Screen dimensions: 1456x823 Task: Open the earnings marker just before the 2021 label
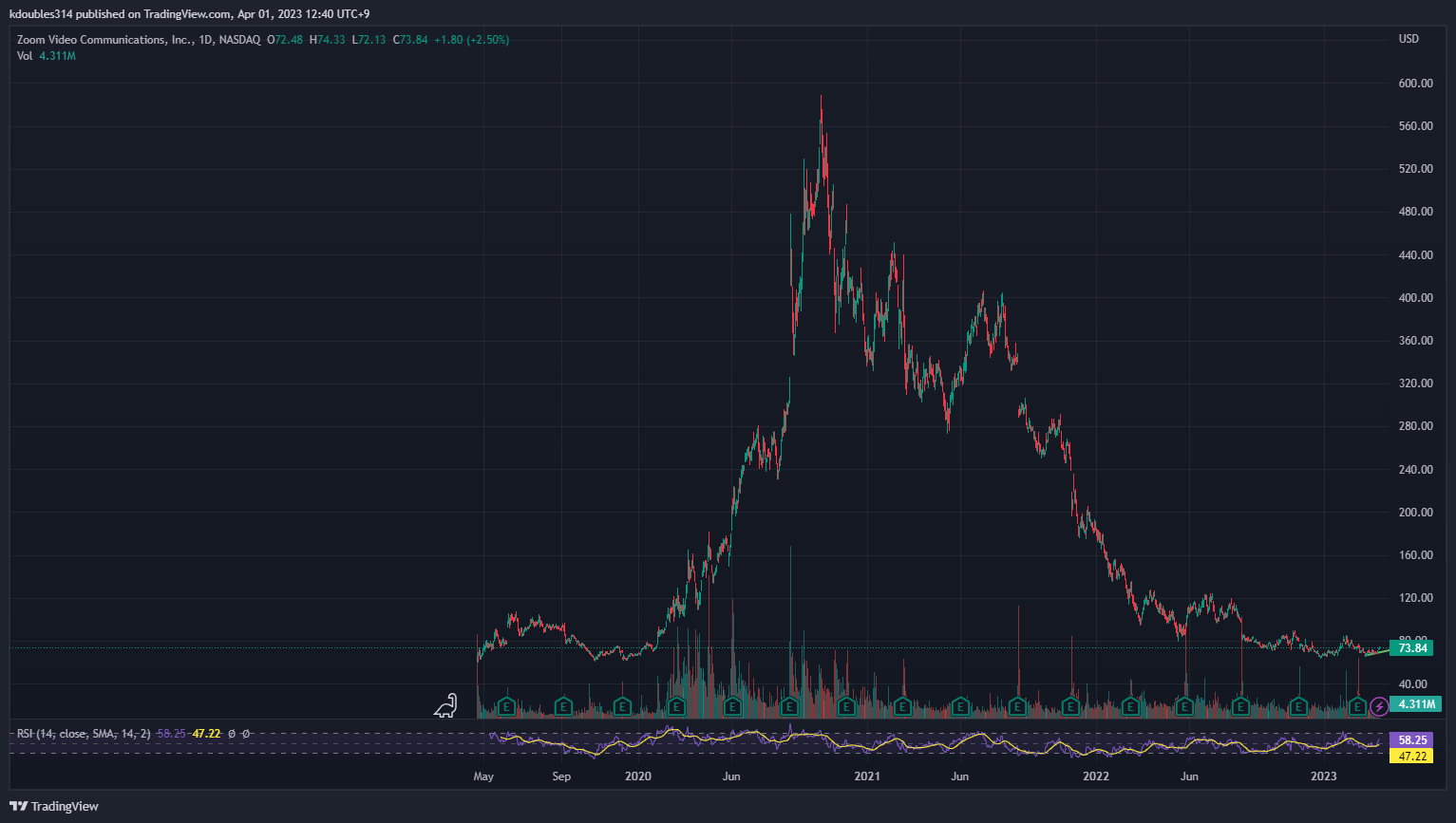click(x=845, y=706)
